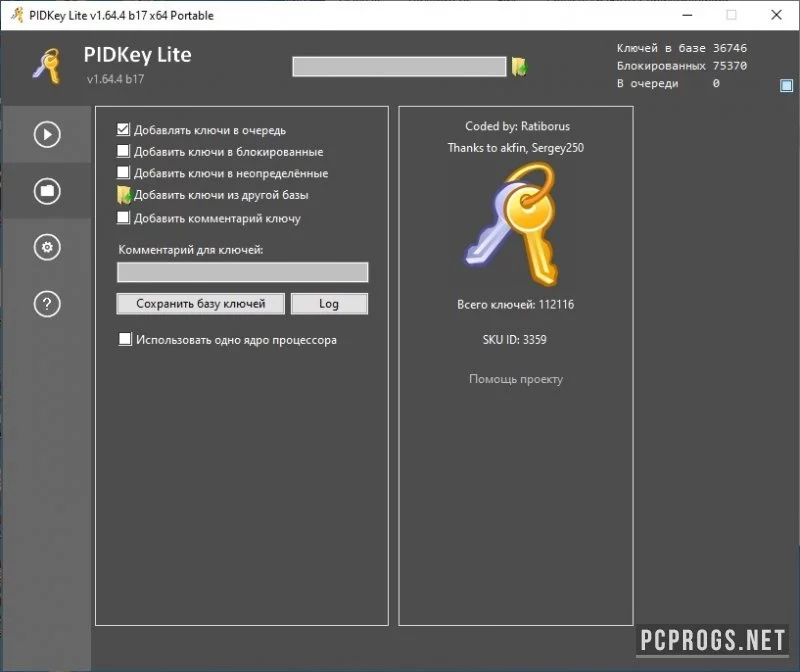The image size is (800, 672).
Task: Enable 'Добавить ключи в неопределённые' checkbox
Action: [x=123, y=172]
